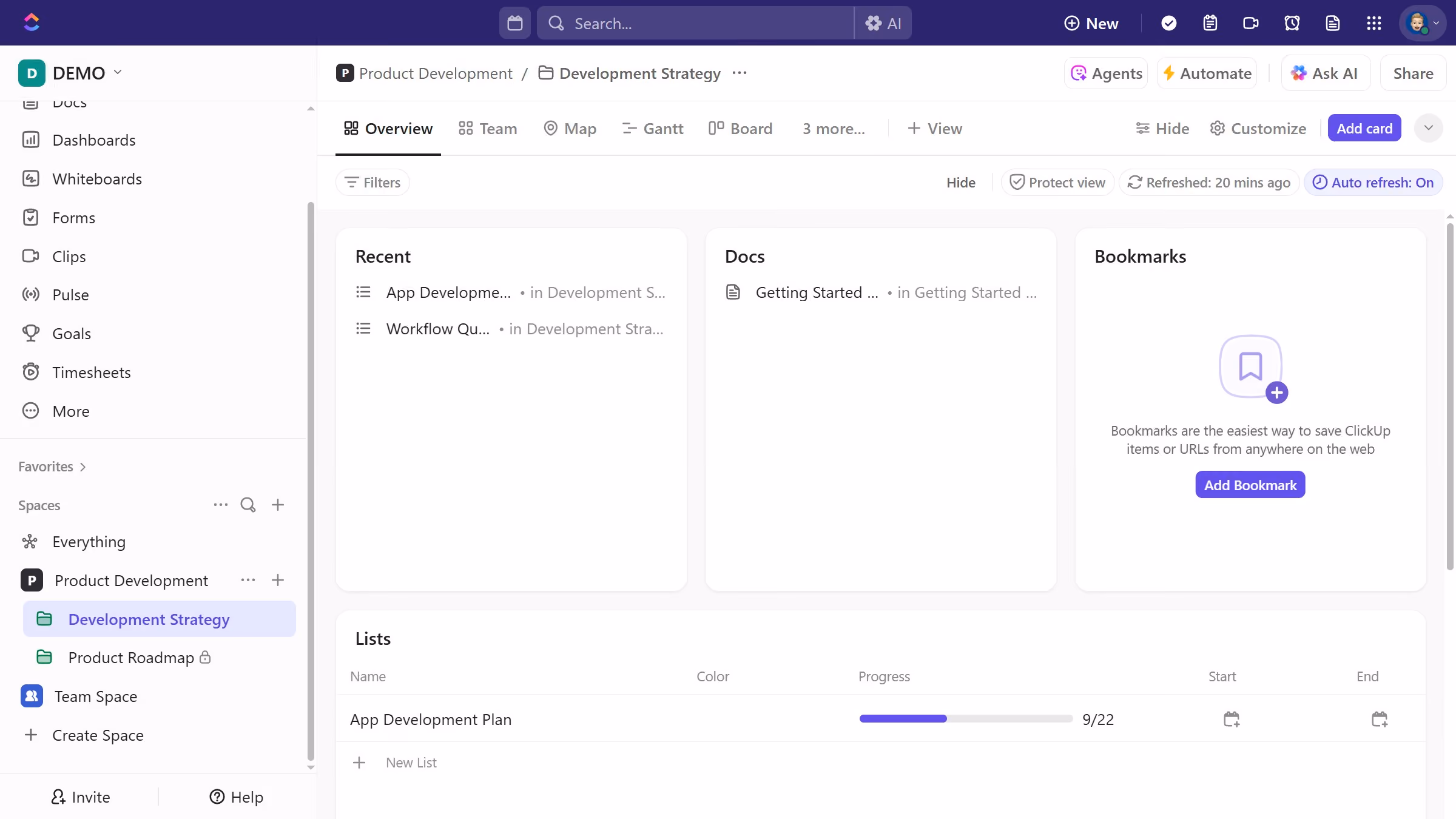
Task: Open the Filters button
Action: pyautogui.click(x=372, y=183)
